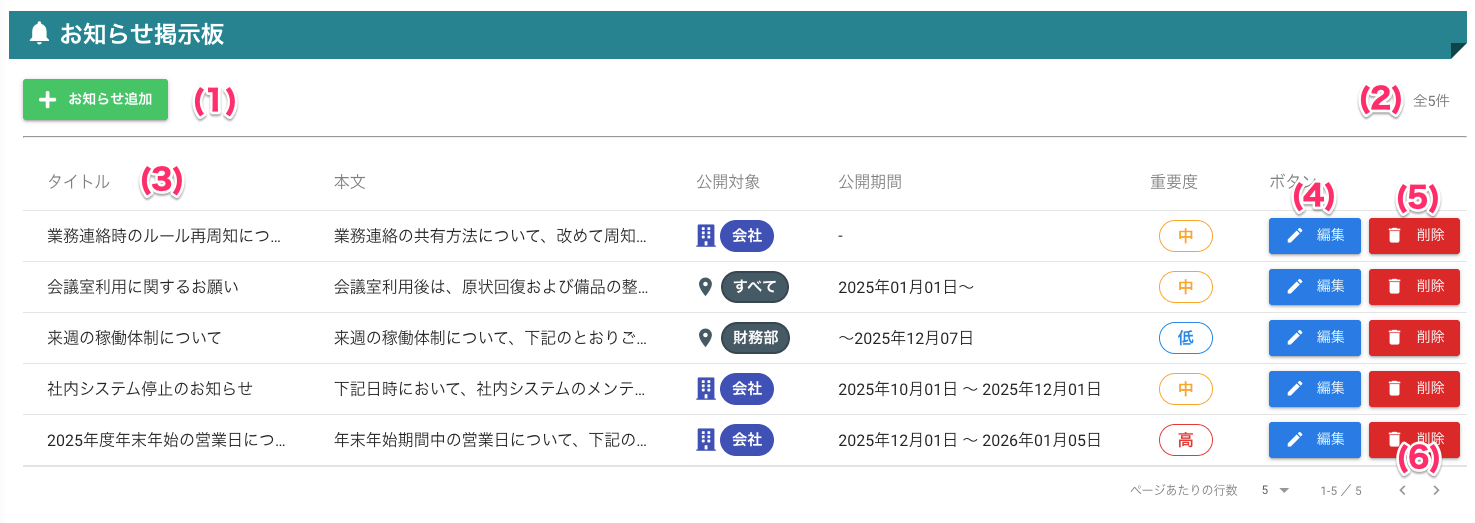Click the お知らせ追加 button

[96, 100]
